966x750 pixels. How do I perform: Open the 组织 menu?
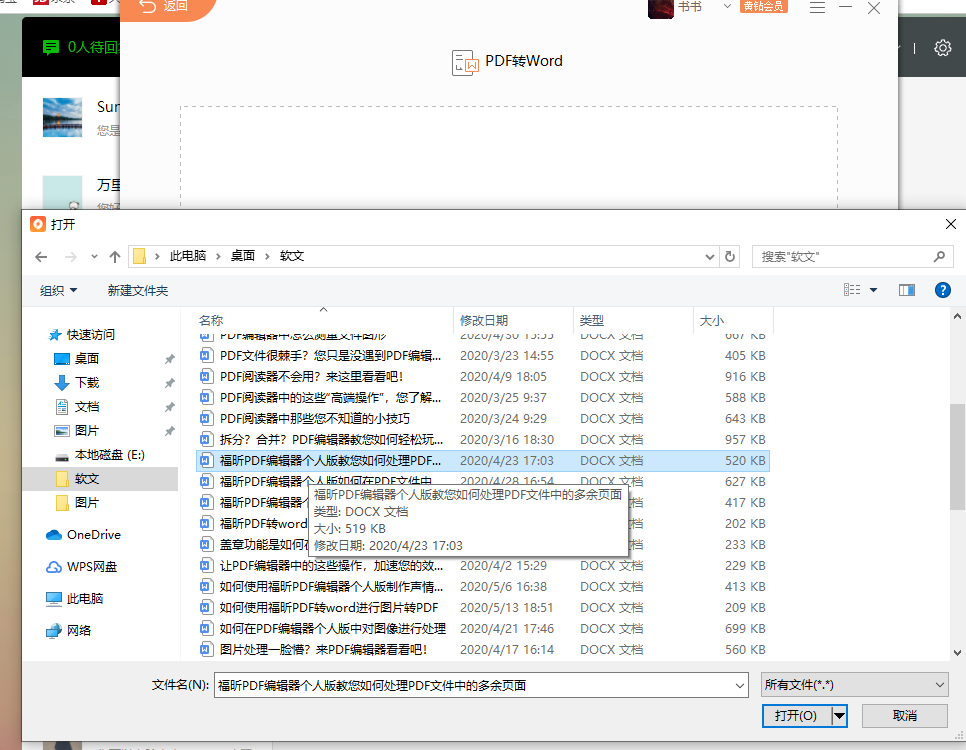pyautogui.click(x=51, y=289)
